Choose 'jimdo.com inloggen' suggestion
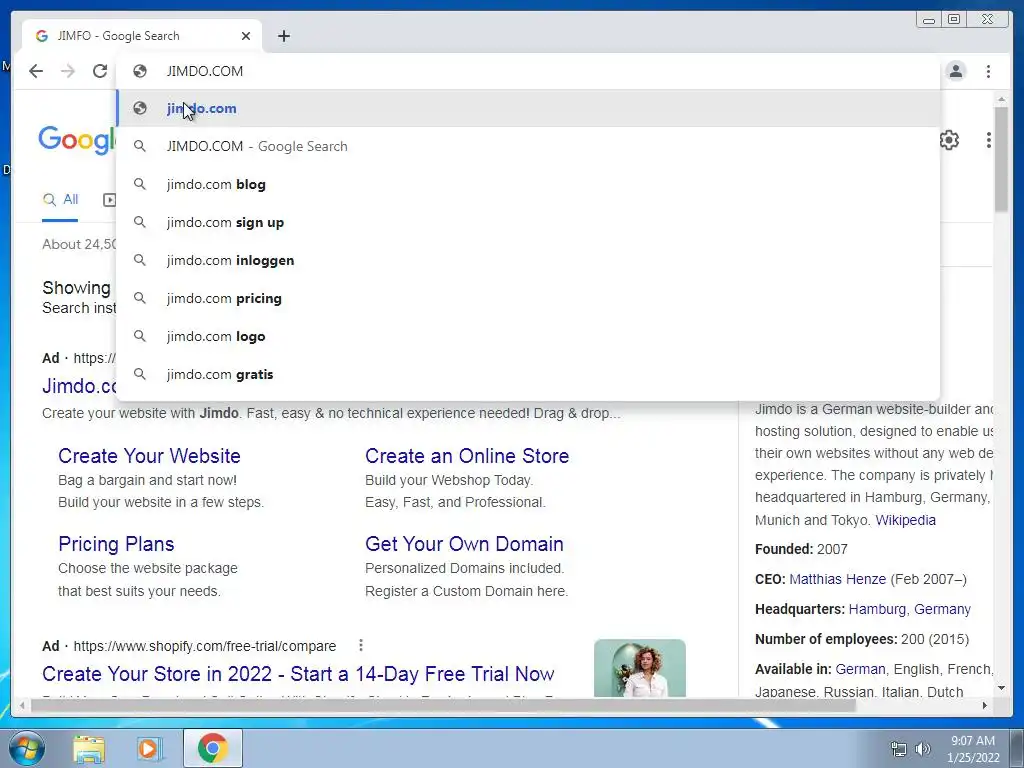Screen dimensions: 1024x768 pyautogui.click(x=528, y=260)
